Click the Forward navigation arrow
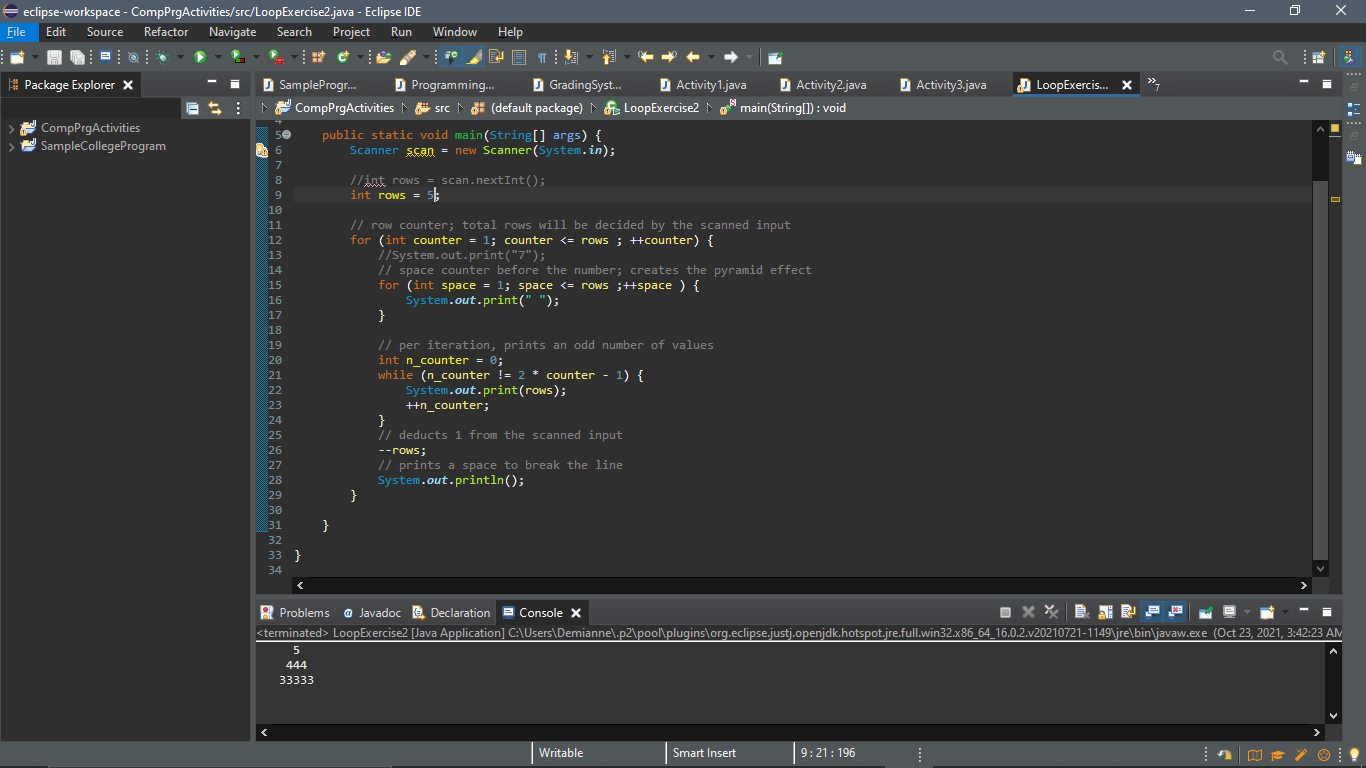The width and height of the screenshot is (1366, 768). 731,58
